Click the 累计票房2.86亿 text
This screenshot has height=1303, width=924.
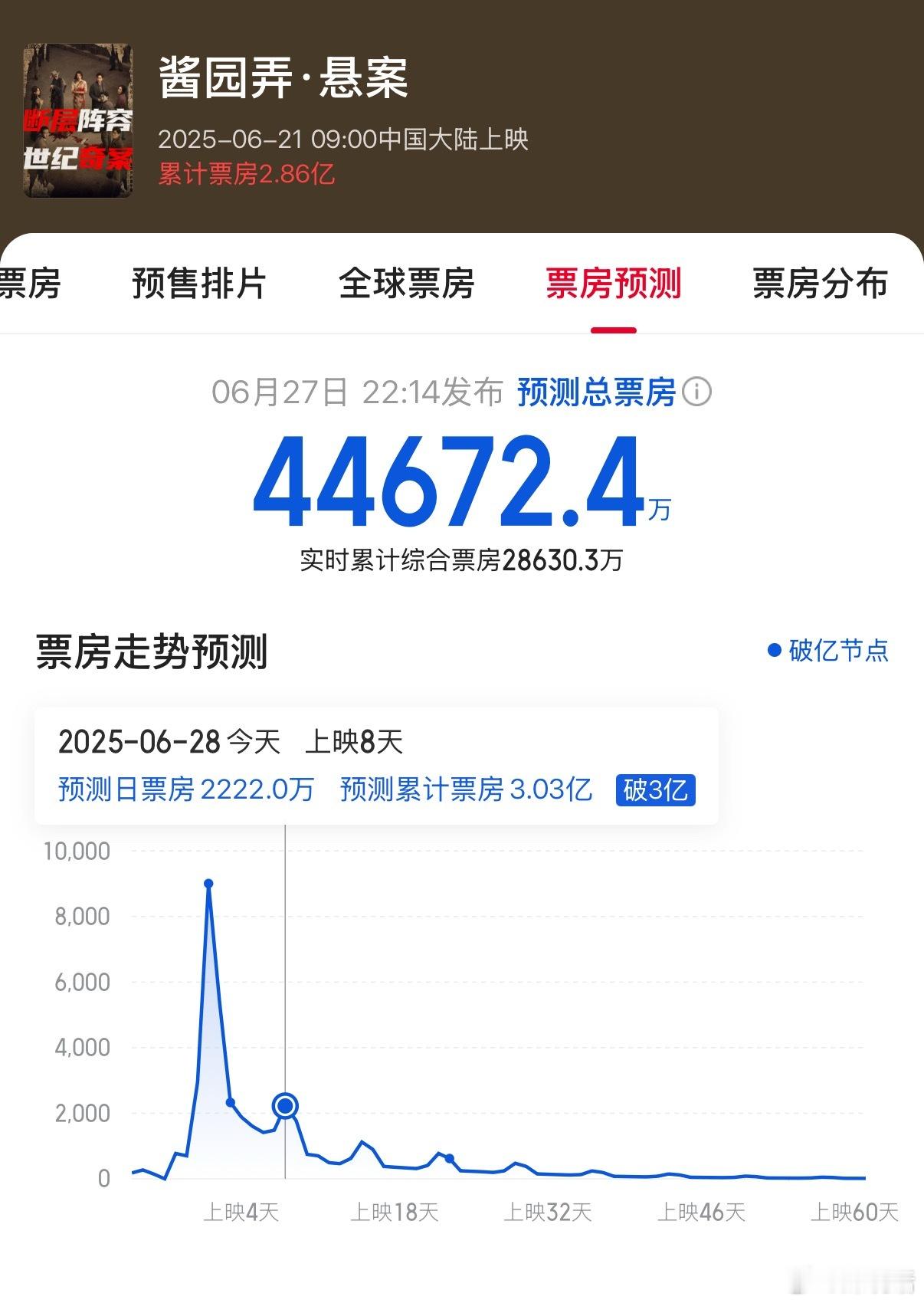[247, 174]
